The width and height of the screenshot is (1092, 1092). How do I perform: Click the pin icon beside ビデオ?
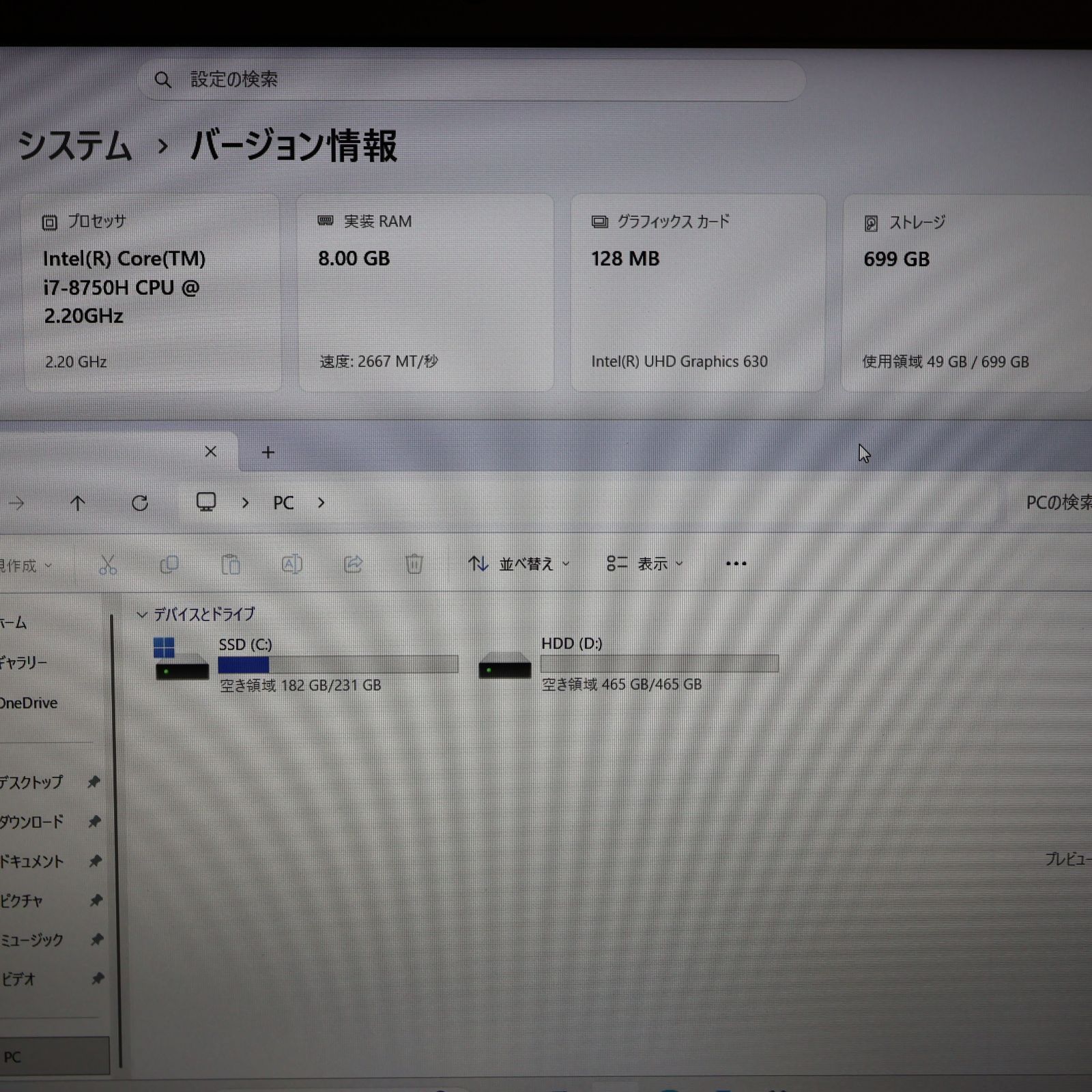point(98,979)
